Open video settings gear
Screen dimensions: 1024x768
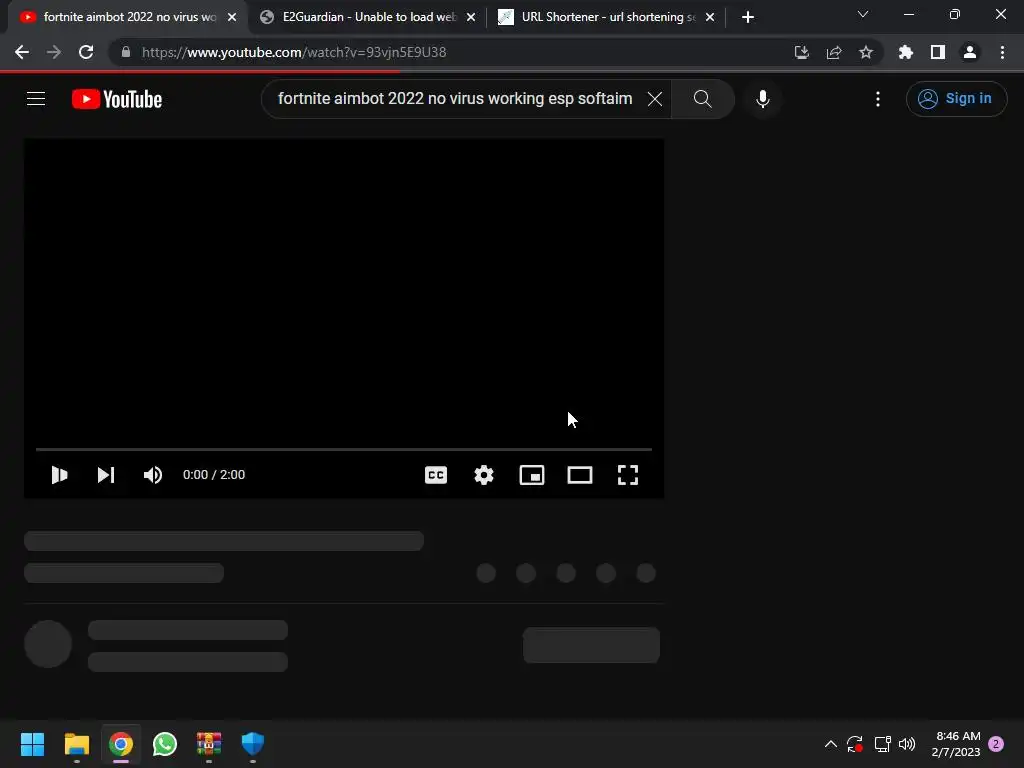484,475
